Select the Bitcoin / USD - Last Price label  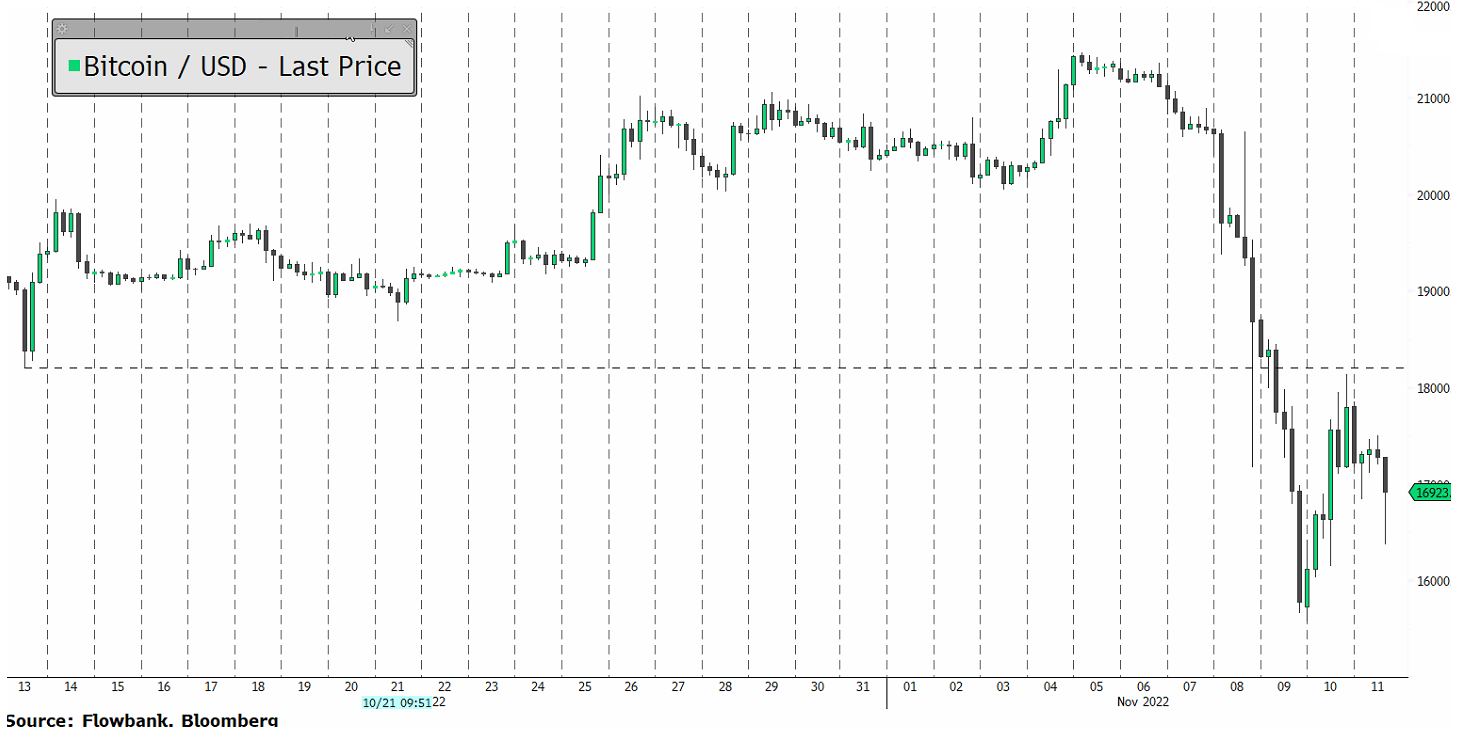(242, 67)
